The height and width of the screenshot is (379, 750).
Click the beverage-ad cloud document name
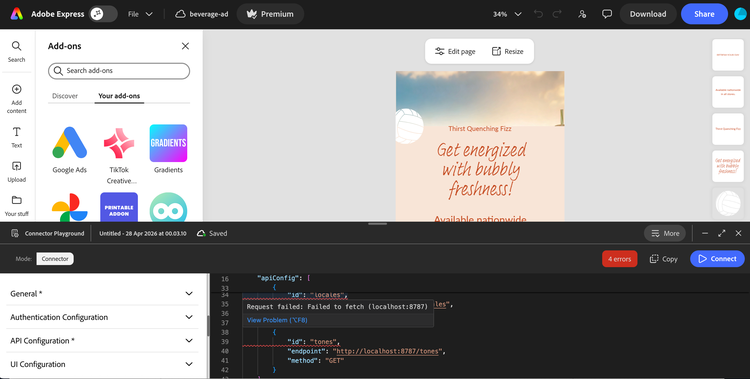[202, 14]
